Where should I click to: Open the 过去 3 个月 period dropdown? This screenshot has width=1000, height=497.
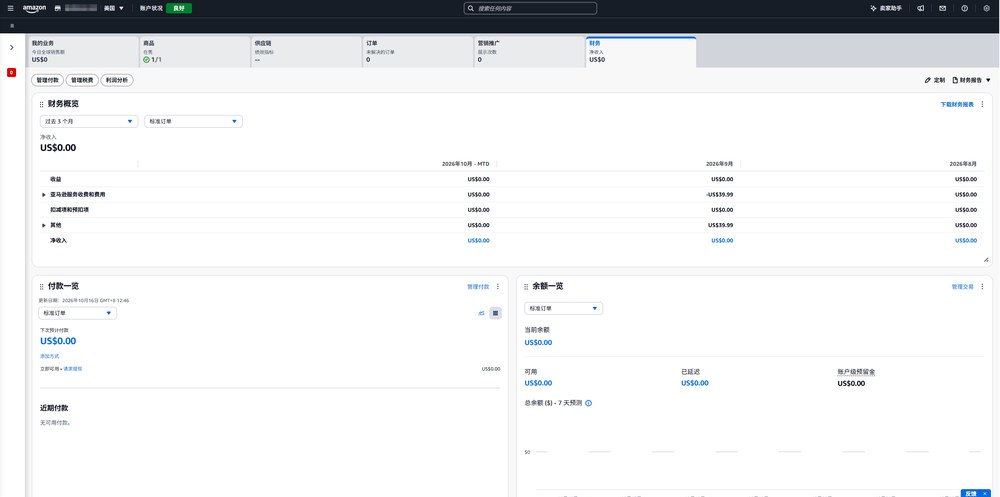(x=89, y=121)
